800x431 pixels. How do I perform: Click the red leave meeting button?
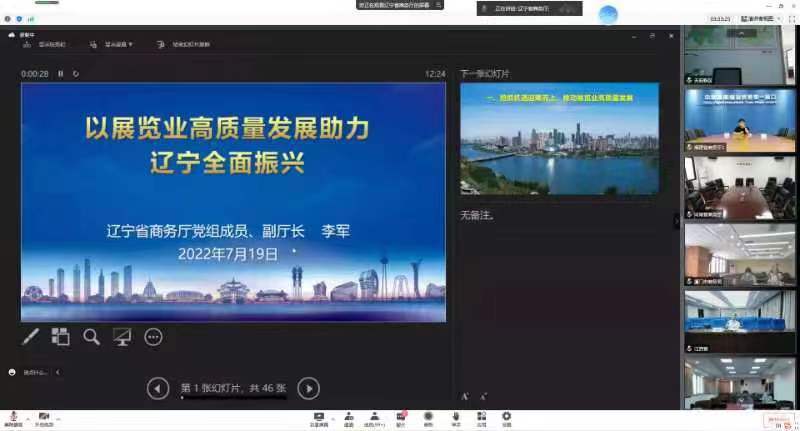pos(779,421)
